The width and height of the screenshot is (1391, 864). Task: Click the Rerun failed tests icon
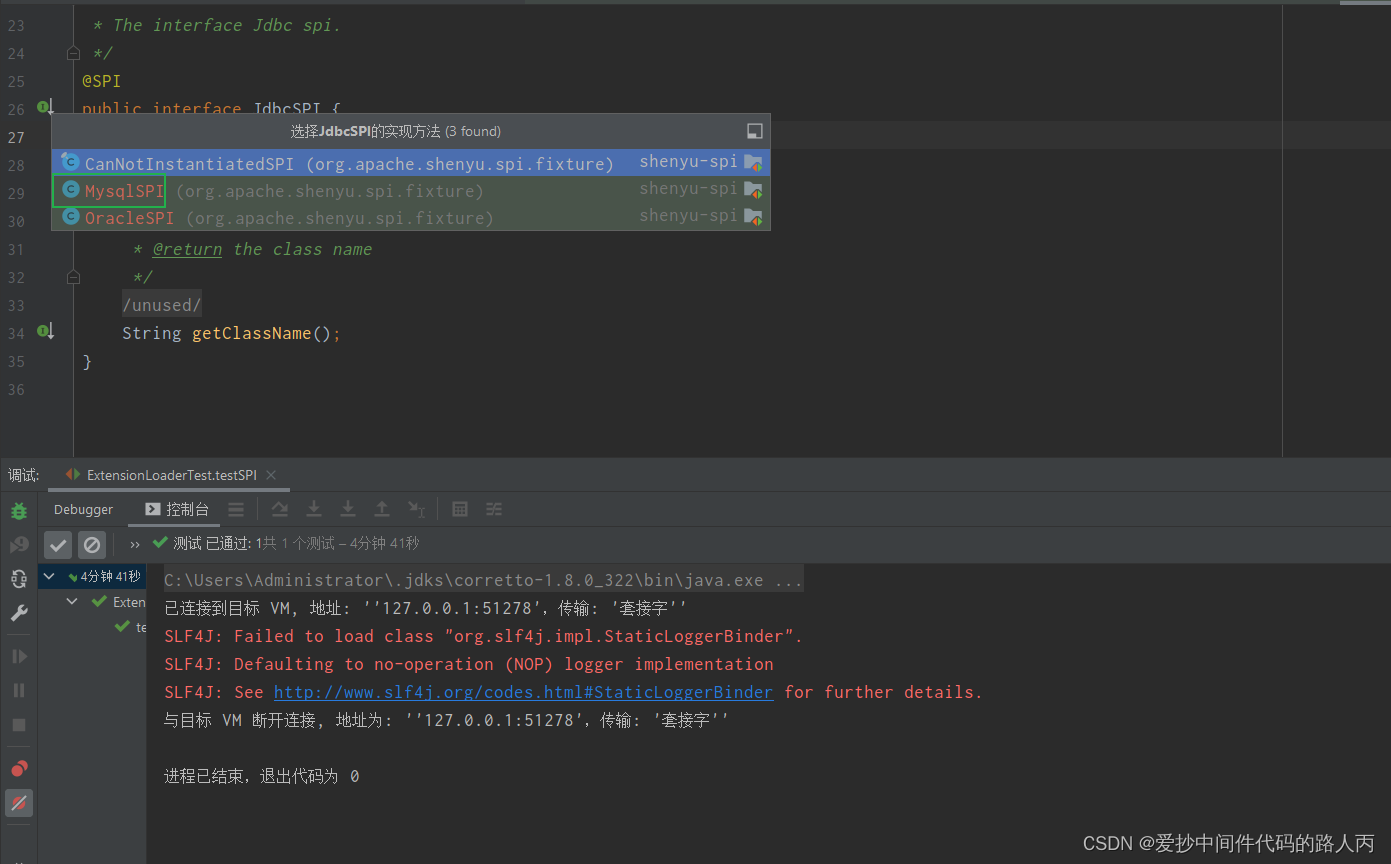click(x=19, y=545)
